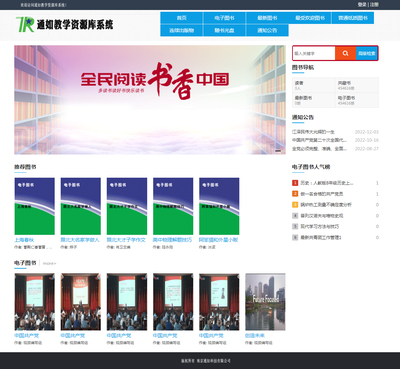This screenshot has width=400, height=369.
Task: Open 电子图书 in the top navigation menu
Action: pyautogui.click(x=224, y=18)
